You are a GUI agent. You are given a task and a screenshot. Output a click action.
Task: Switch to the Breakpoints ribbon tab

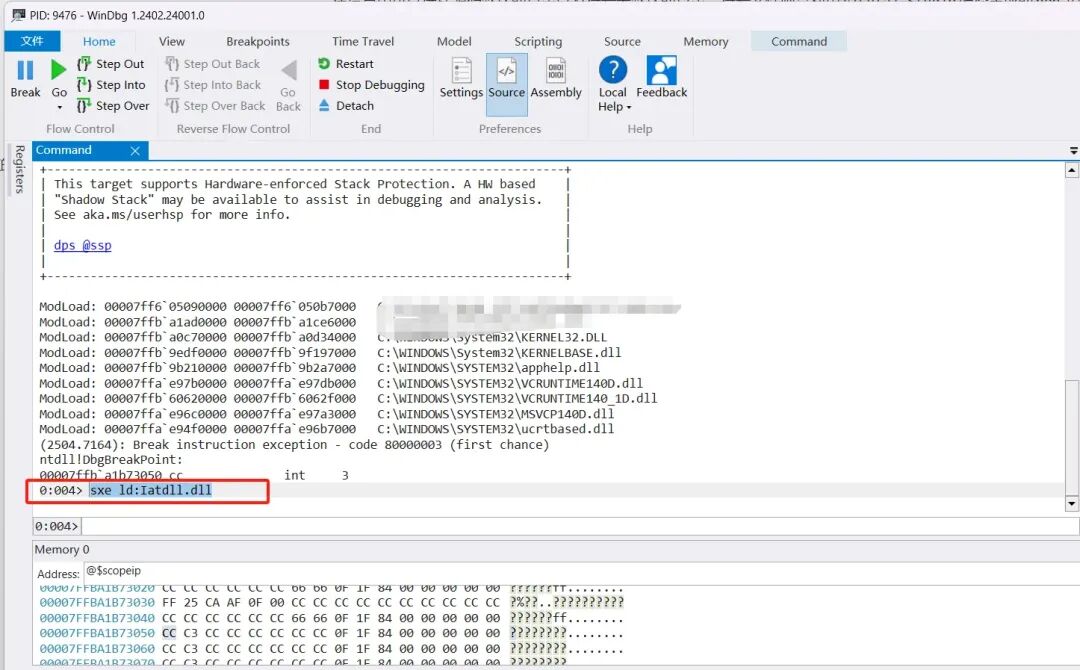(x=258, y=41)
